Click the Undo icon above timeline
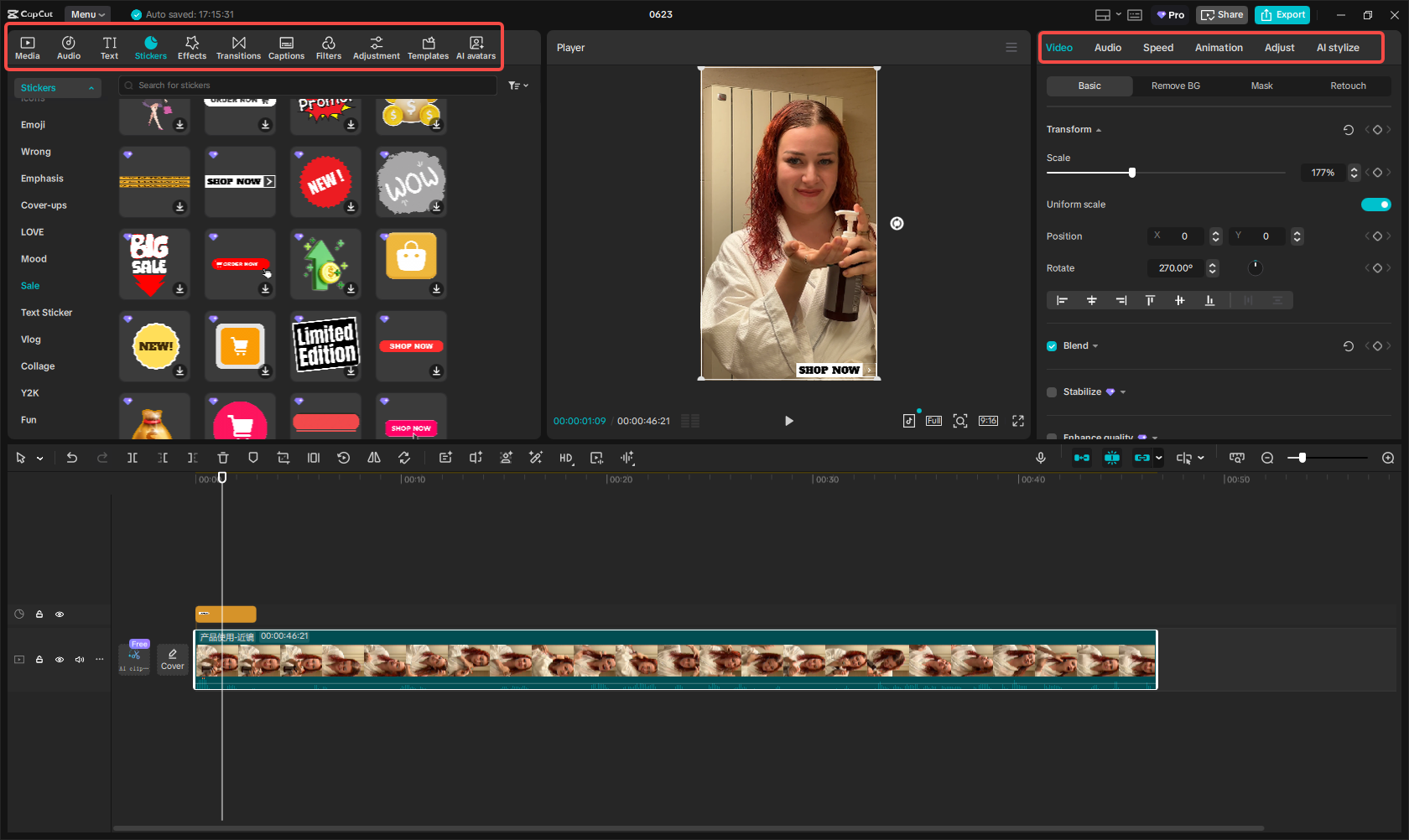 [x=71, y=458]
